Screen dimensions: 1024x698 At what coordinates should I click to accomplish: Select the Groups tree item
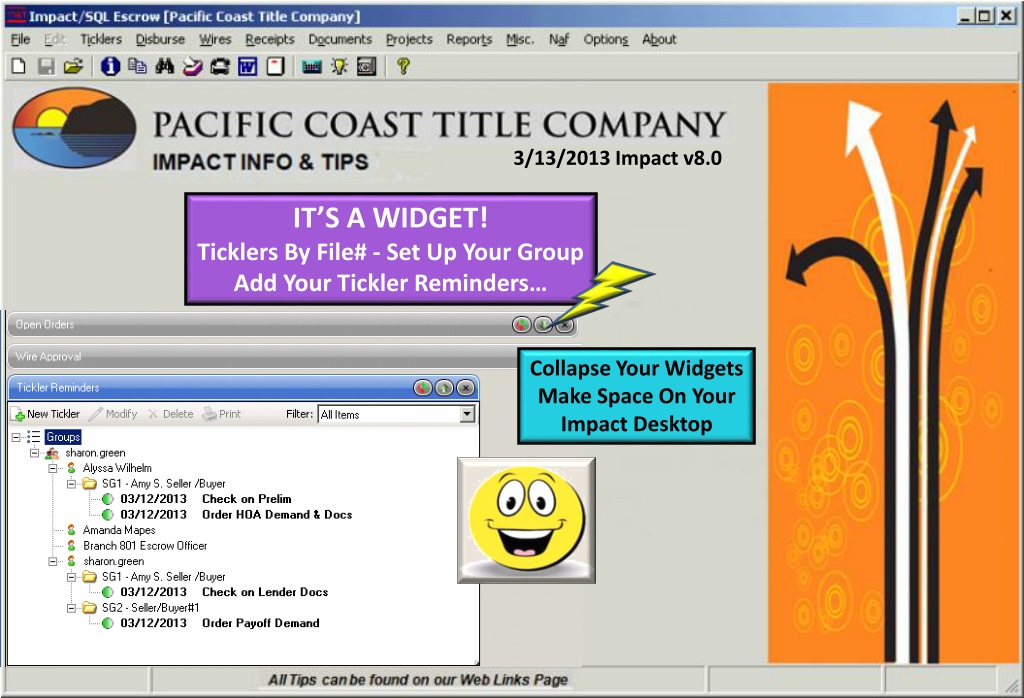point(63,437)
